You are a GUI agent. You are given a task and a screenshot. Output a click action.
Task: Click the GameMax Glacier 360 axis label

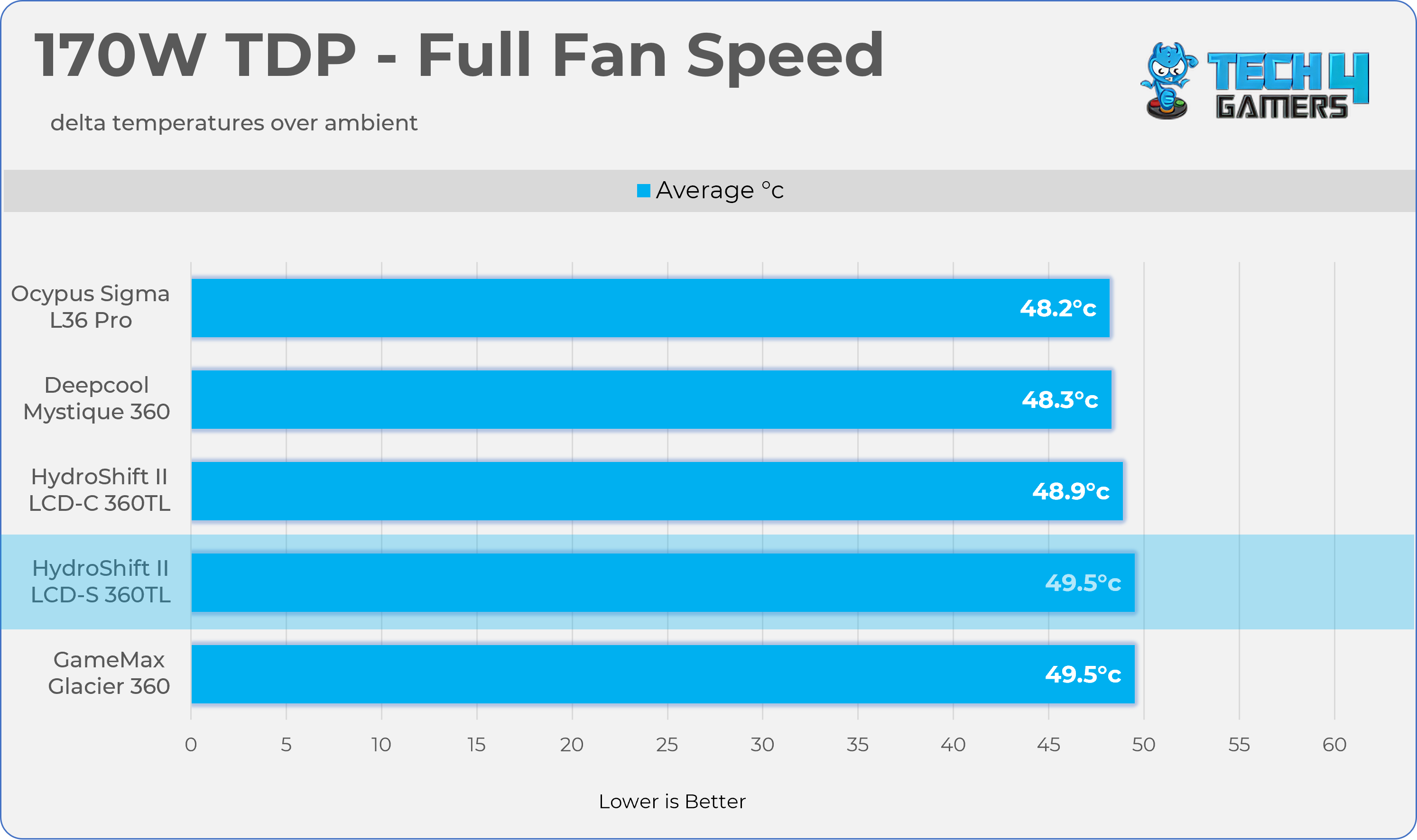click(x=109, y=673)
